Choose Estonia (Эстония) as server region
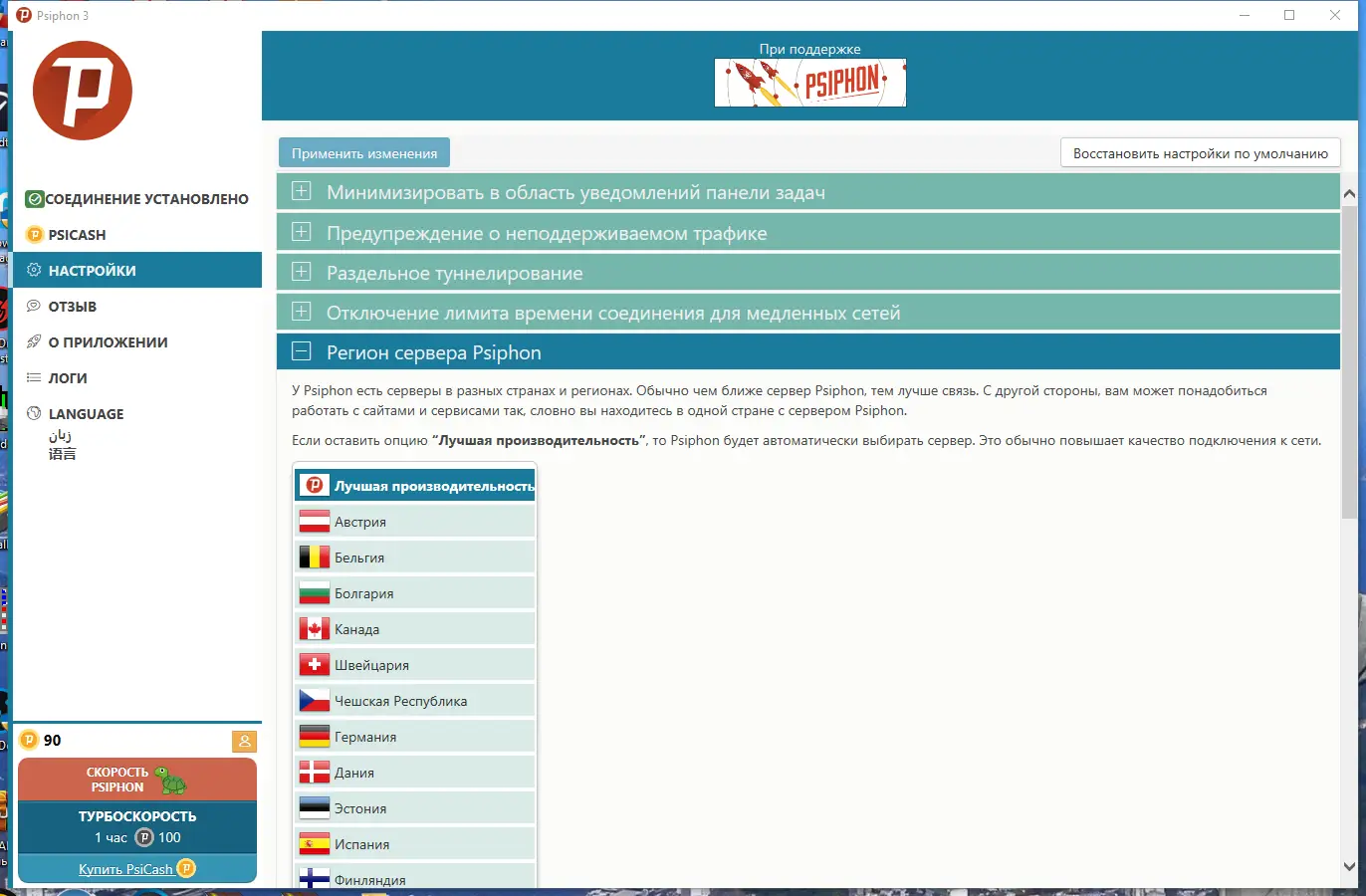This screenshot has height=896, width=1366. 415,808
